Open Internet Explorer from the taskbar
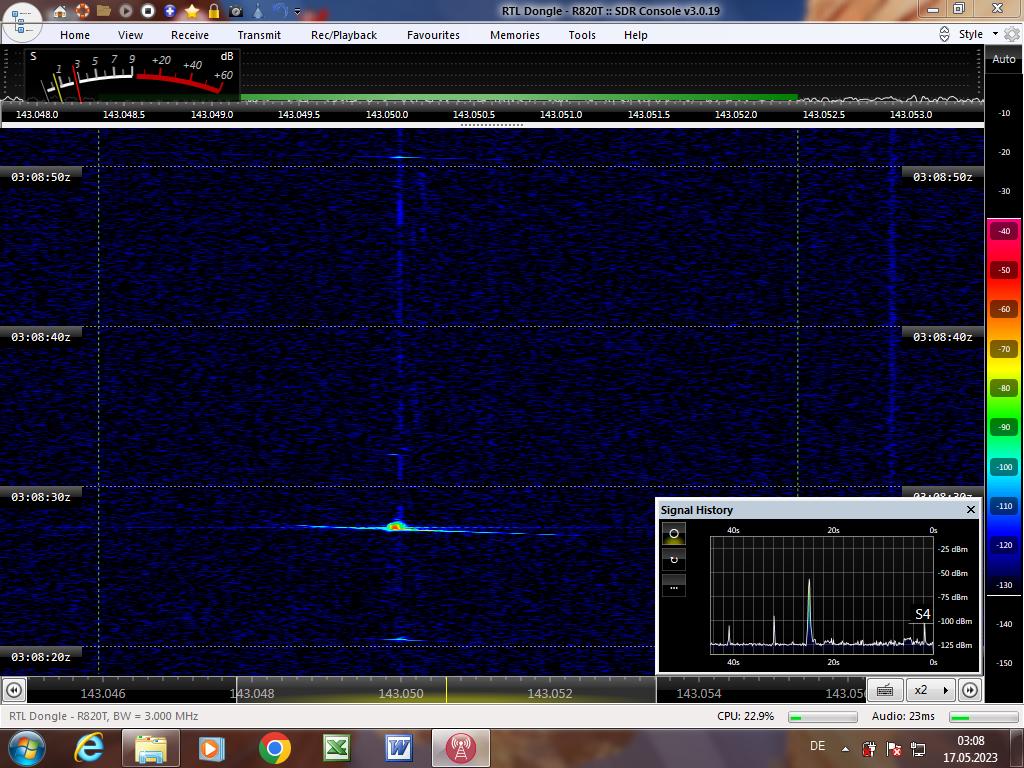The height and width of the screenshot is (768, 1024). (x=89, y=748)
